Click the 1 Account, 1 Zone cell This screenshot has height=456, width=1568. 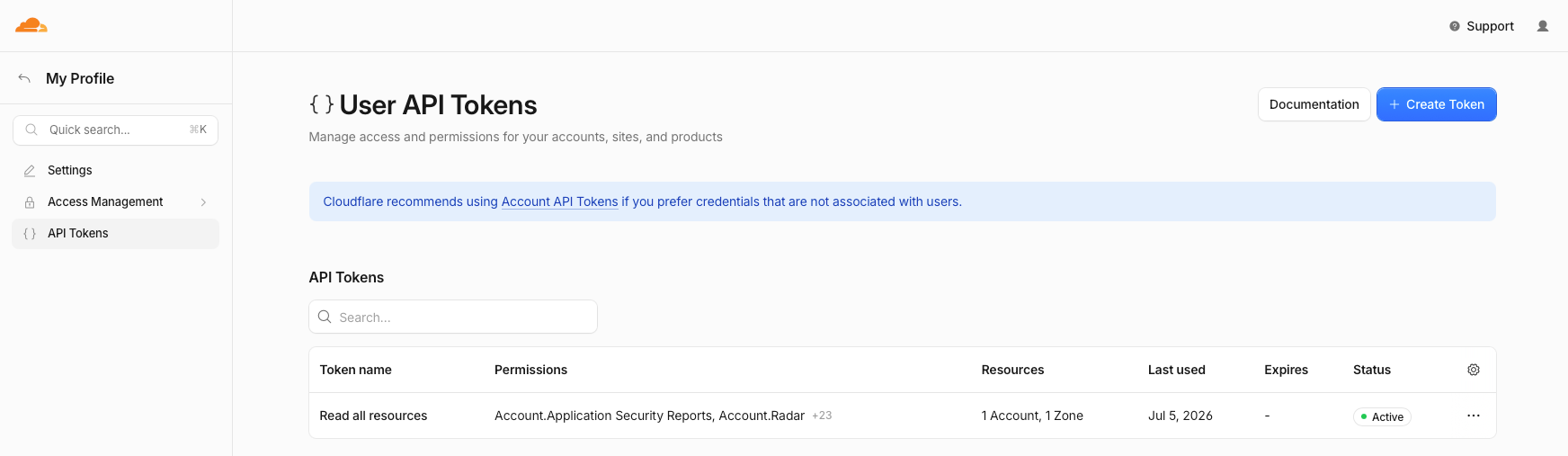pos(1032,416)
